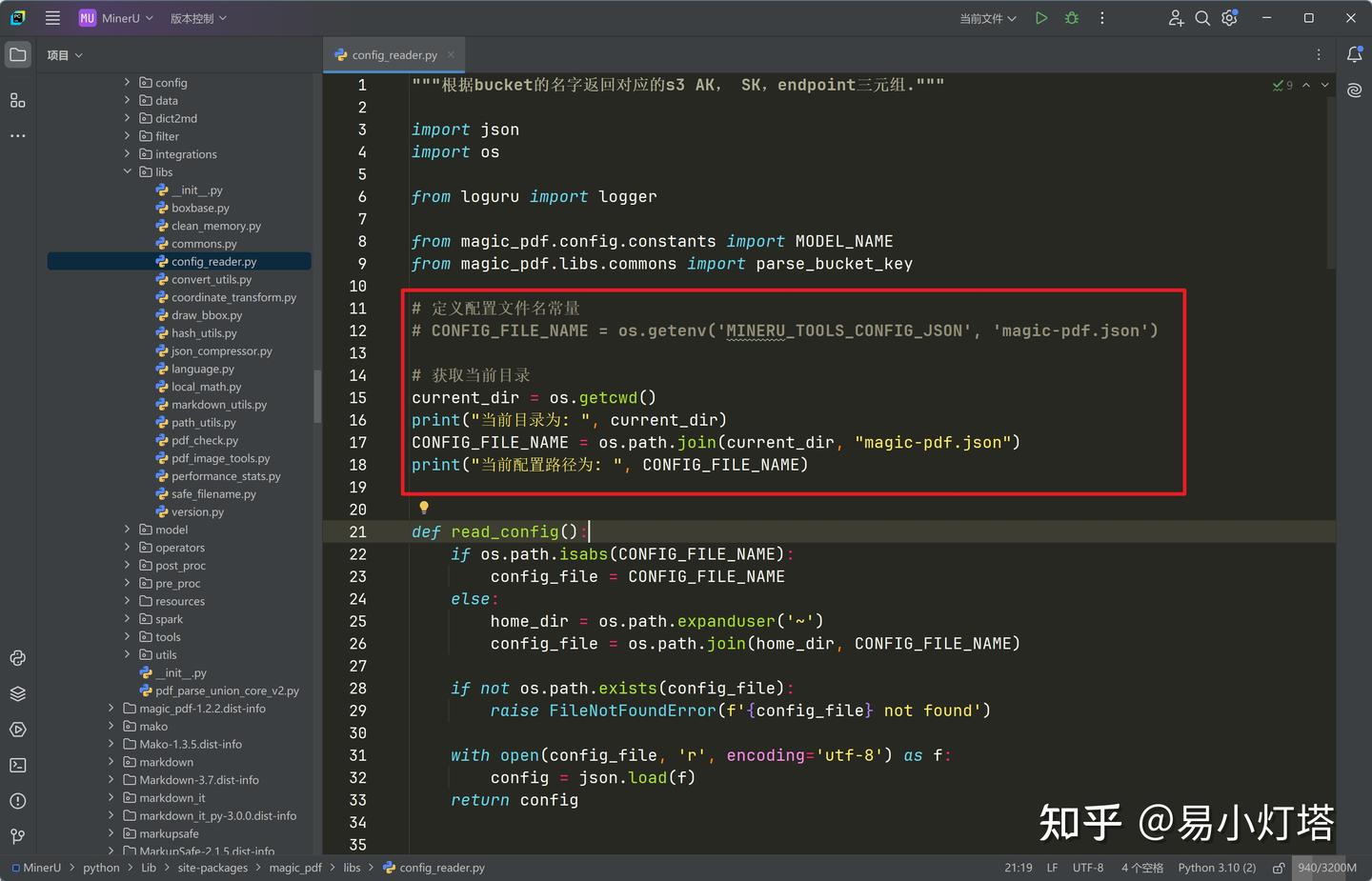Open language.py in project tree
Screen dimensions: 1372x881
click(202, 369)
